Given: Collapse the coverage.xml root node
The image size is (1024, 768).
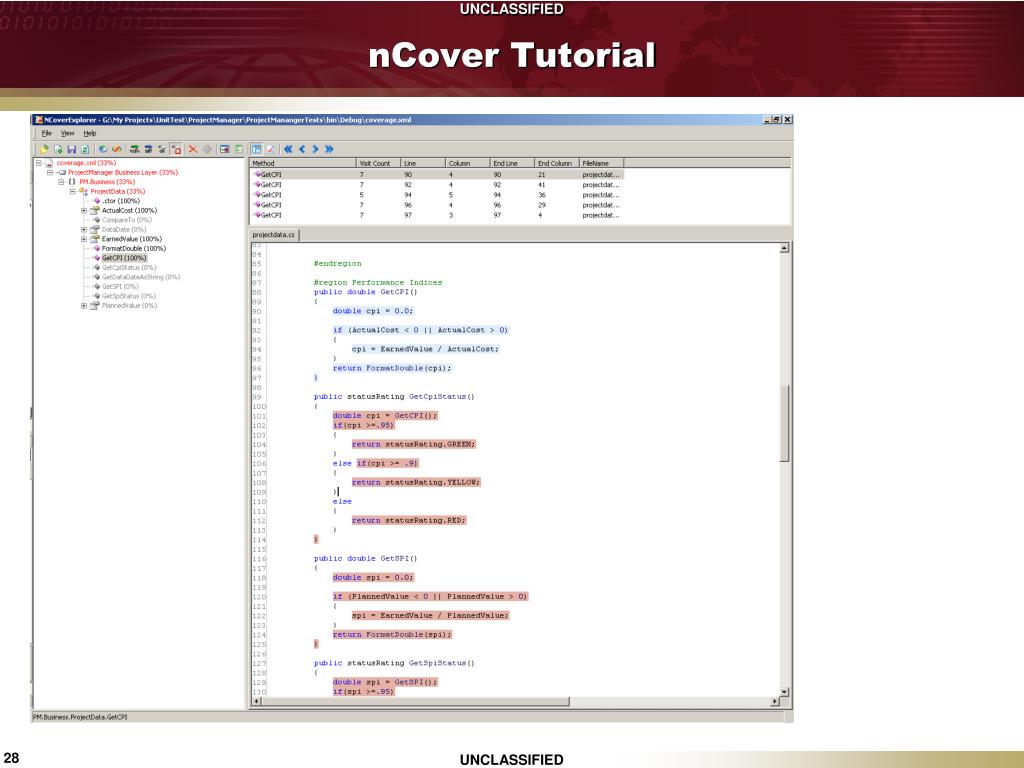Looking at the screenshot, I should (39, 163).
